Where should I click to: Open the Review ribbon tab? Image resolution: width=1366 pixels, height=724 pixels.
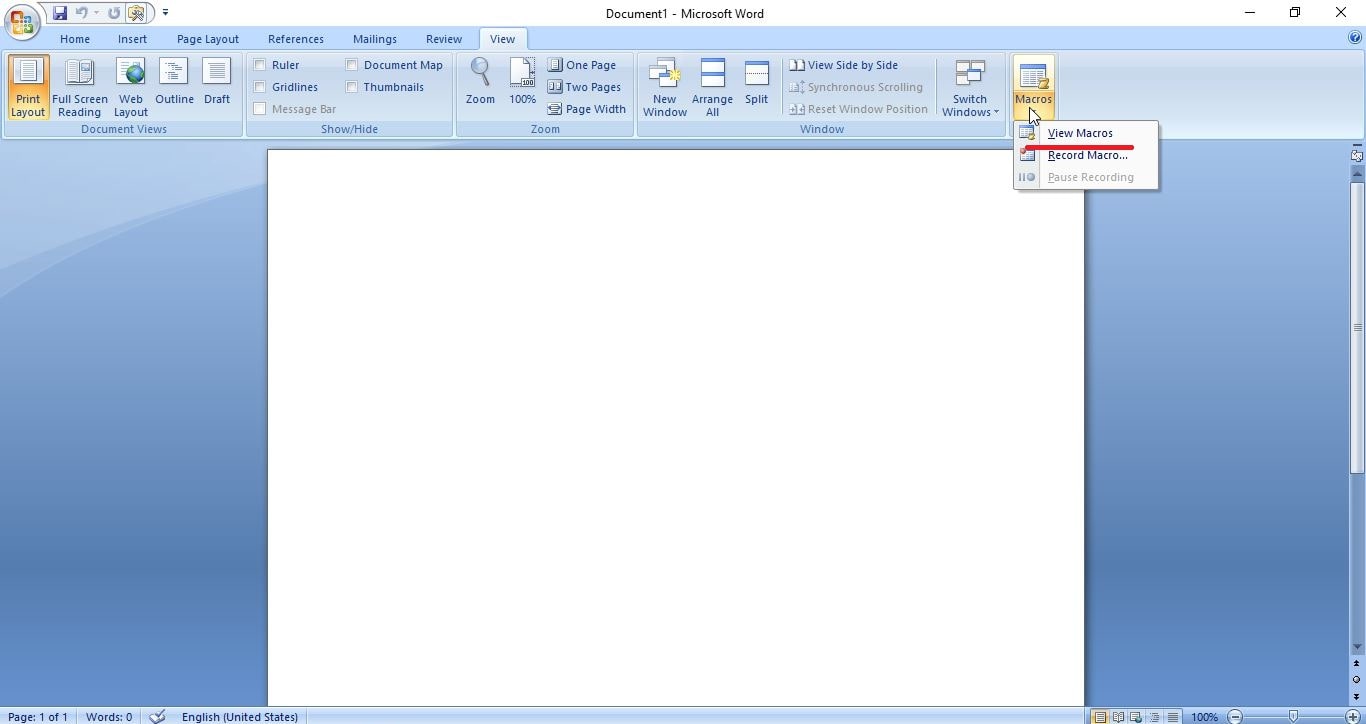444,39
